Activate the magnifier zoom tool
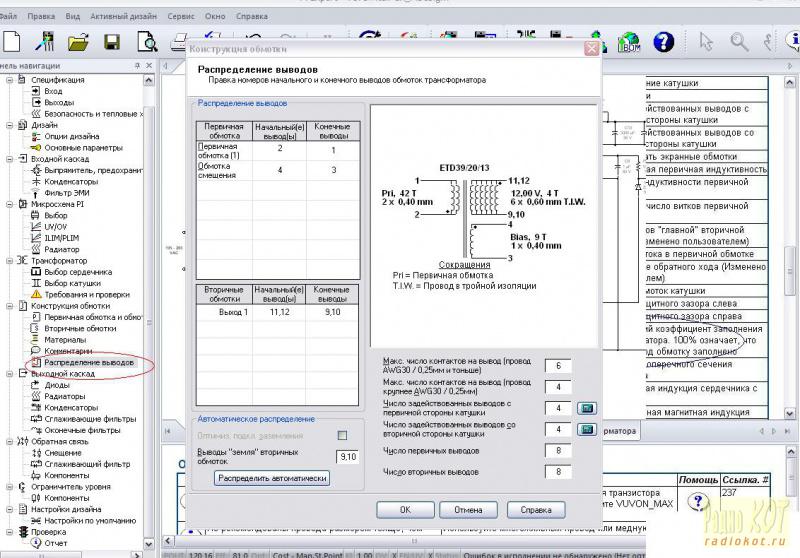Screen dimensions: 800x558 [x=739, y=42]
